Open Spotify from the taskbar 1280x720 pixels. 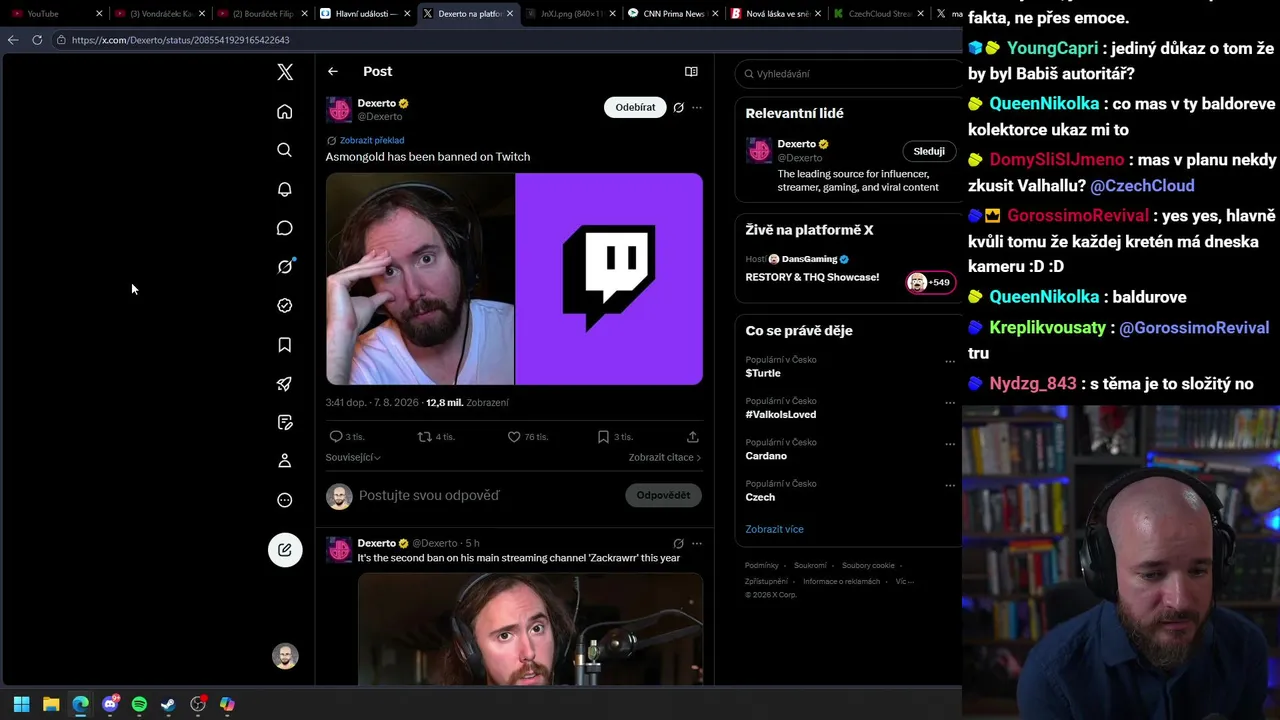click(139, 705)
